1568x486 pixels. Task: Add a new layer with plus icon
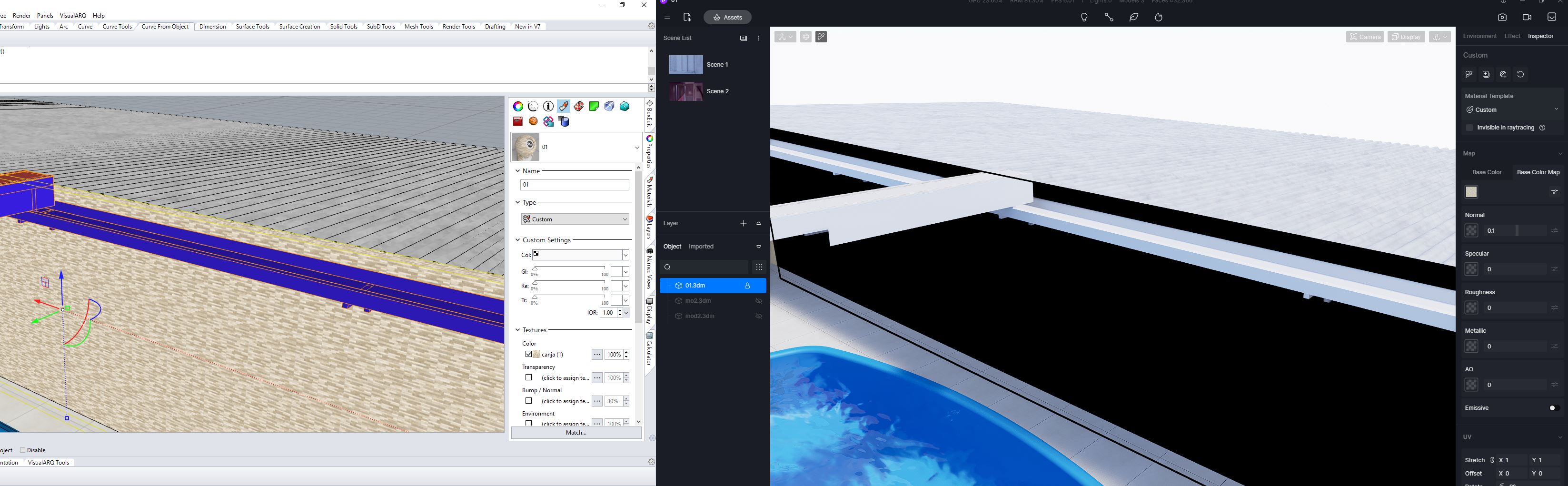743,224
